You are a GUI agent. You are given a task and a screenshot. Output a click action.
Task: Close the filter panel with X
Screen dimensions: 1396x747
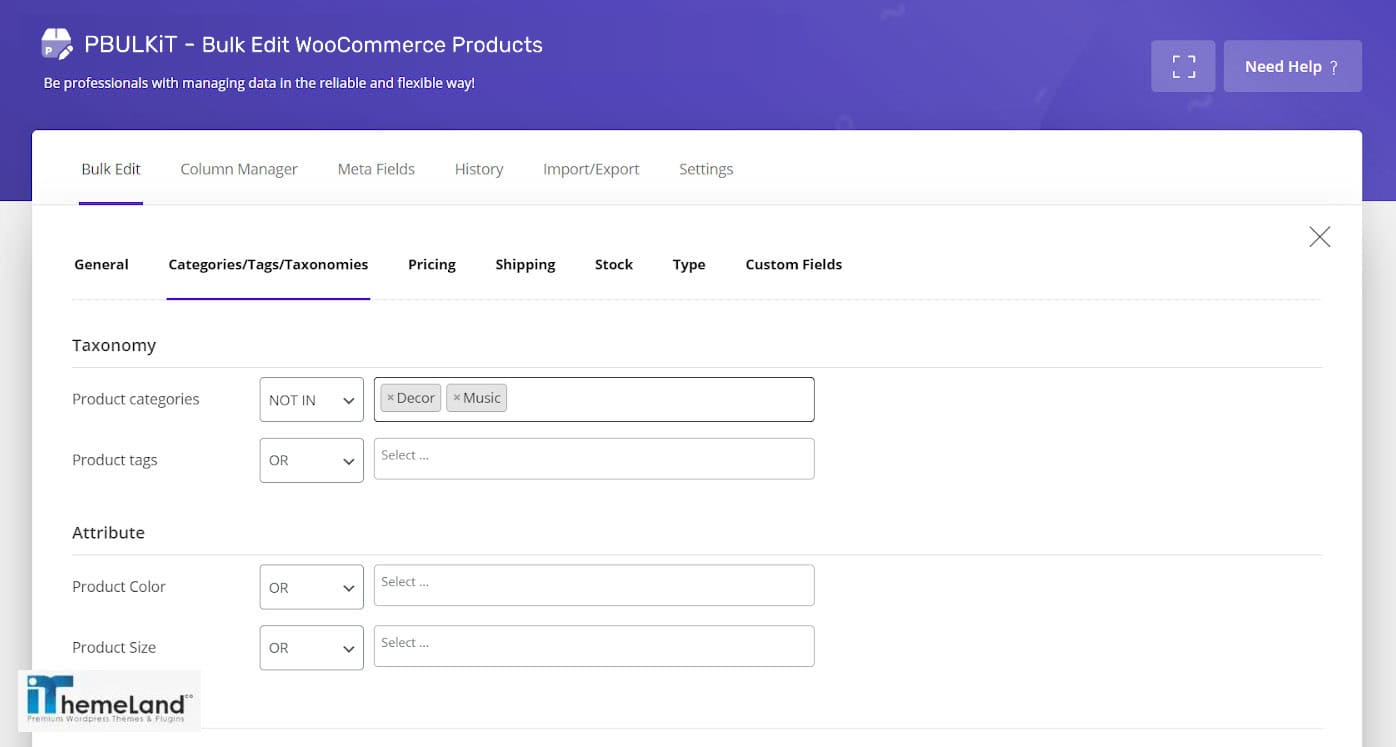(x=1319, y=237)
